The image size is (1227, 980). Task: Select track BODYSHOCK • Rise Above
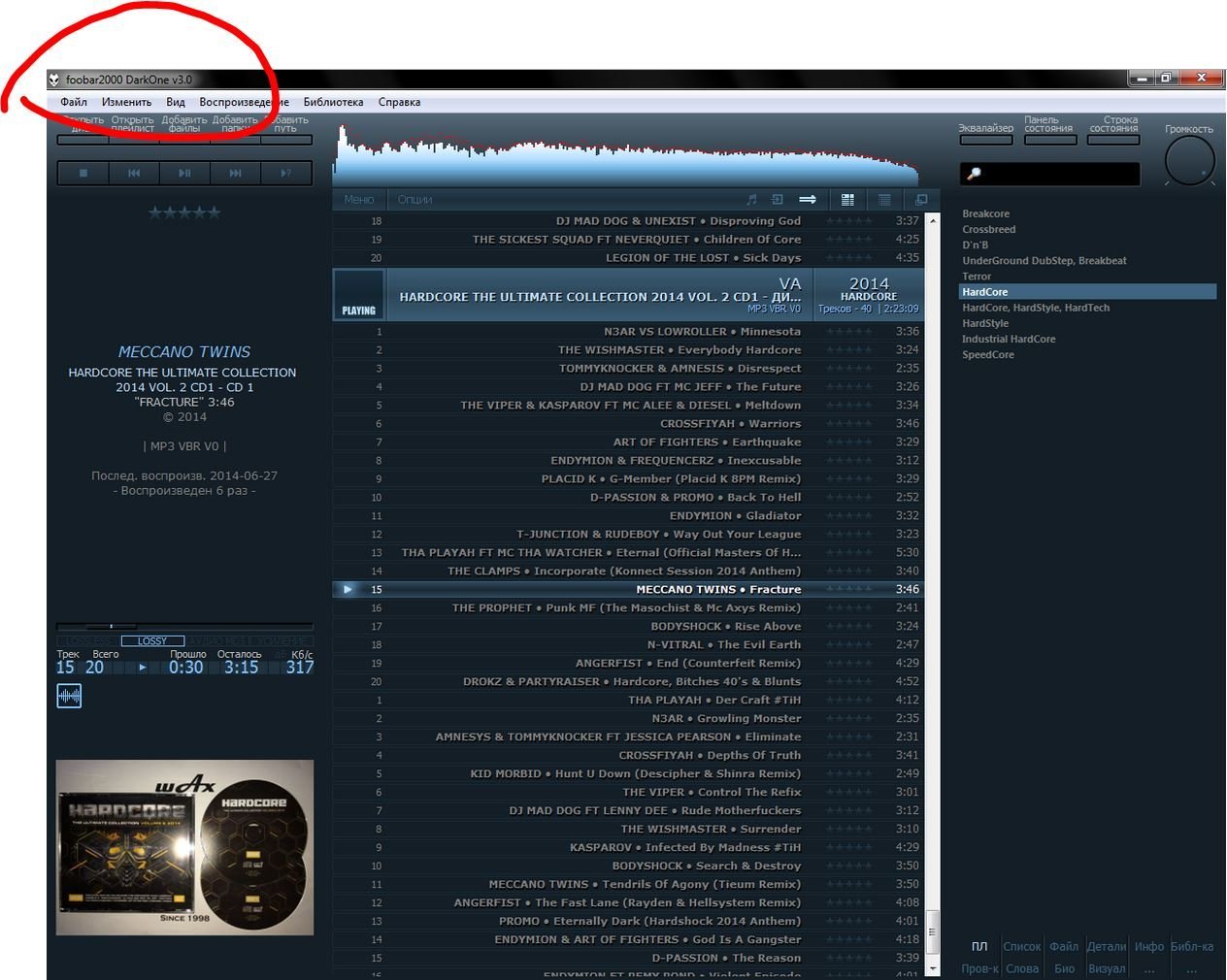click(627, 627)
